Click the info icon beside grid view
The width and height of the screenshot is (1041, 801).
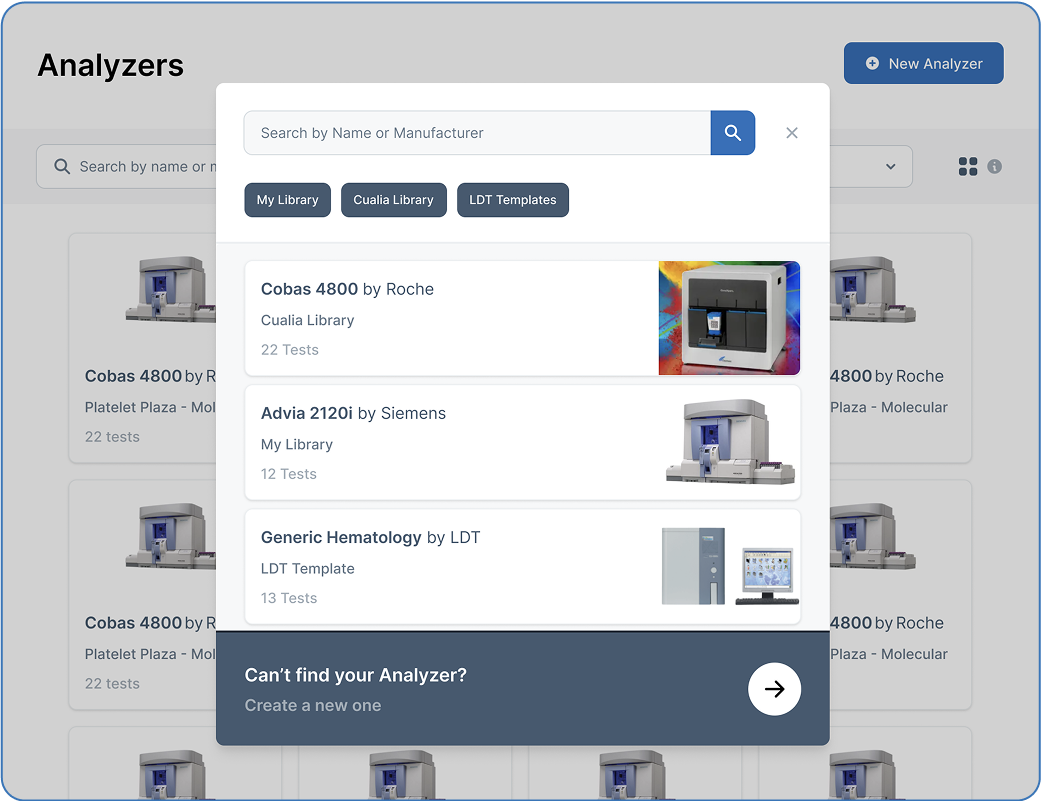click(x=994, y=167)
